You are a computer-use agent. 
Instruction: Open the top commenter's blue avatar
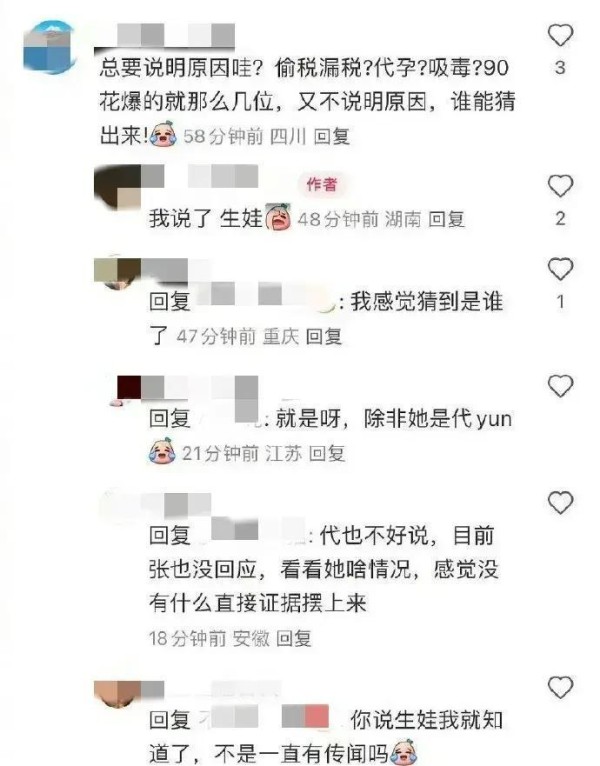49,47
